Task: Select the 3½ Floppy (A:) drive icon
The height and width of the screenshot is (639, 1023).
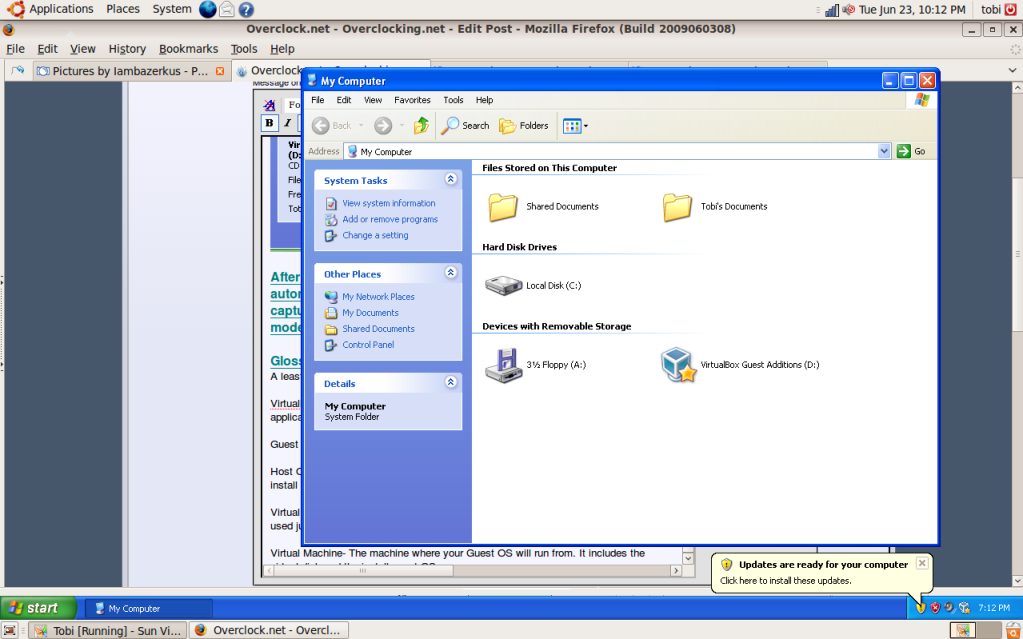Action: (x=503, y=365)
